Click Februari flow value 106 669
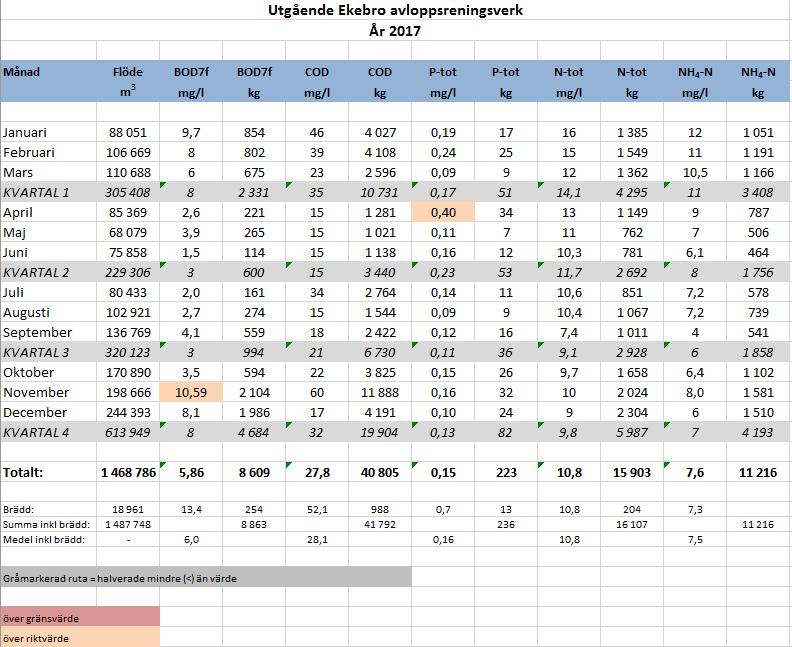 tap(128, 153)
